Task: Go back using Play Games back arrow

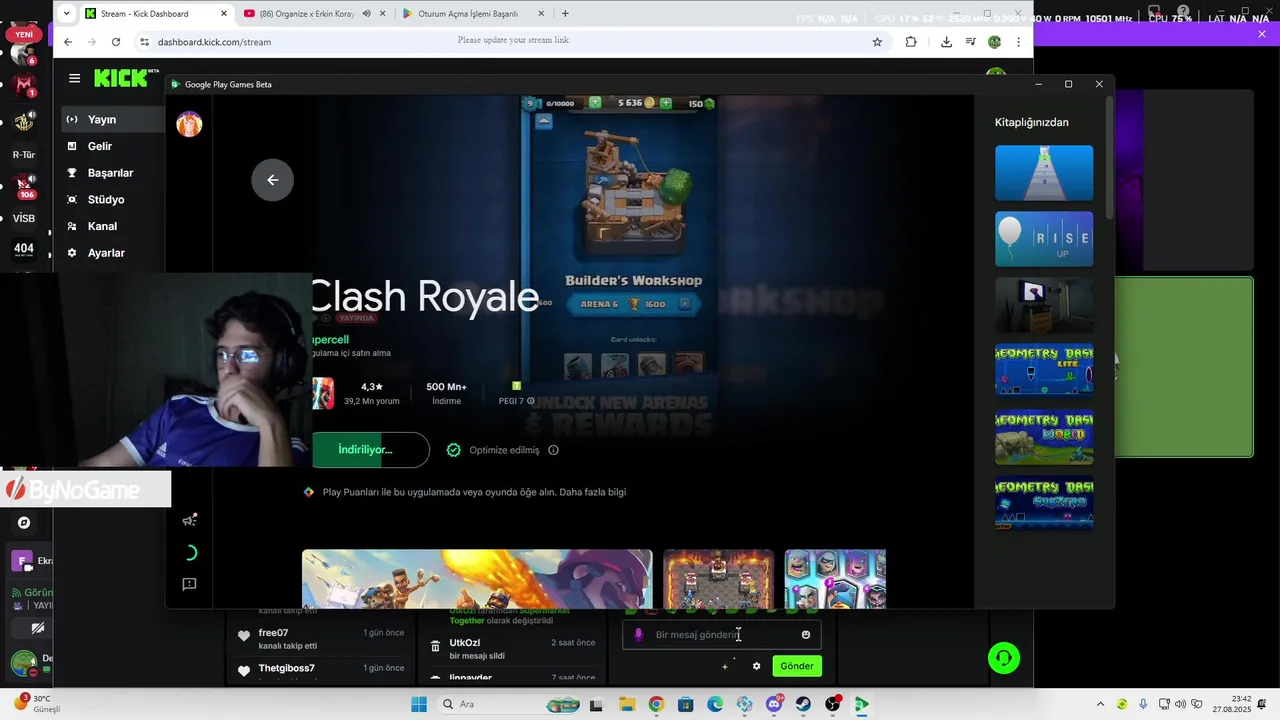Action: [272, 180]
